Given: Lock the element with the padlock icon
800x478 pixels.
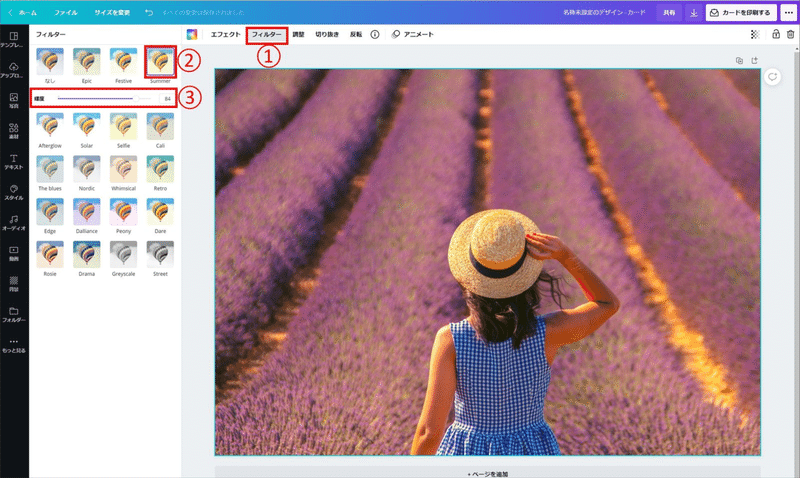Looking at the screenshot, I should coord(776,34).
